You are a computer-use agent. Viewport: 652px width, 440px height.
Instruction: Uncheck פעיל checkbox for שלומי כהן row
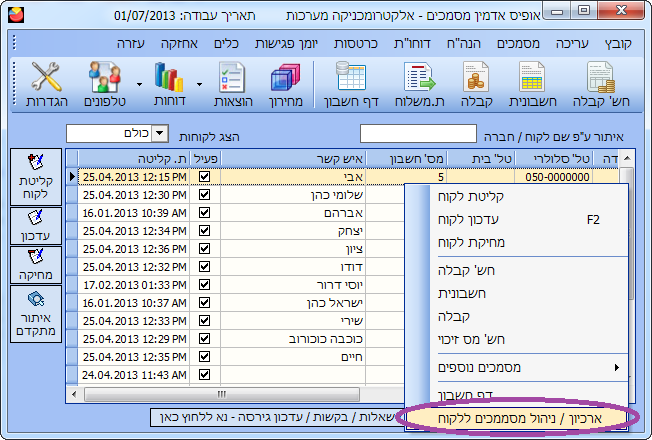pos(204,195)
